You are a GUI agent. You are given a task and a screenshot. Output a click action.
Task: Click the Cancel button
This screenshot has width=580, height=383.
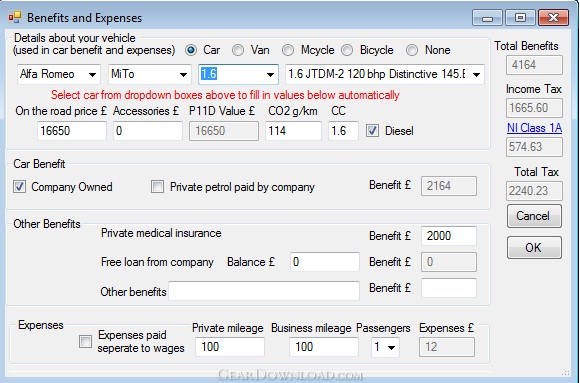point(534,216)
